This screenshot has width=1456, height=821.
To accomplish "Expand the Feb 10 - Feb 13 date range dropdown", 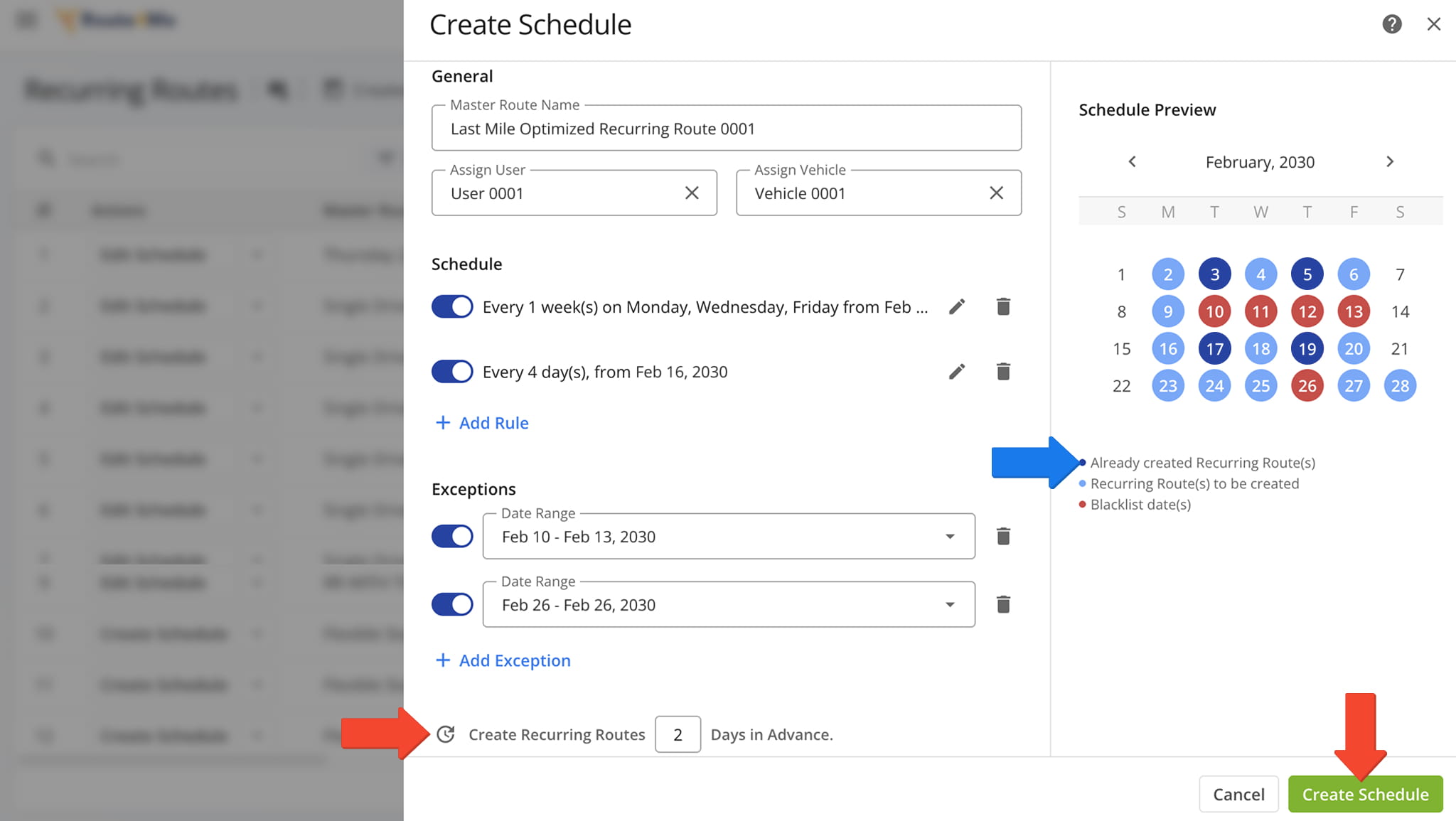I will 950,536.
